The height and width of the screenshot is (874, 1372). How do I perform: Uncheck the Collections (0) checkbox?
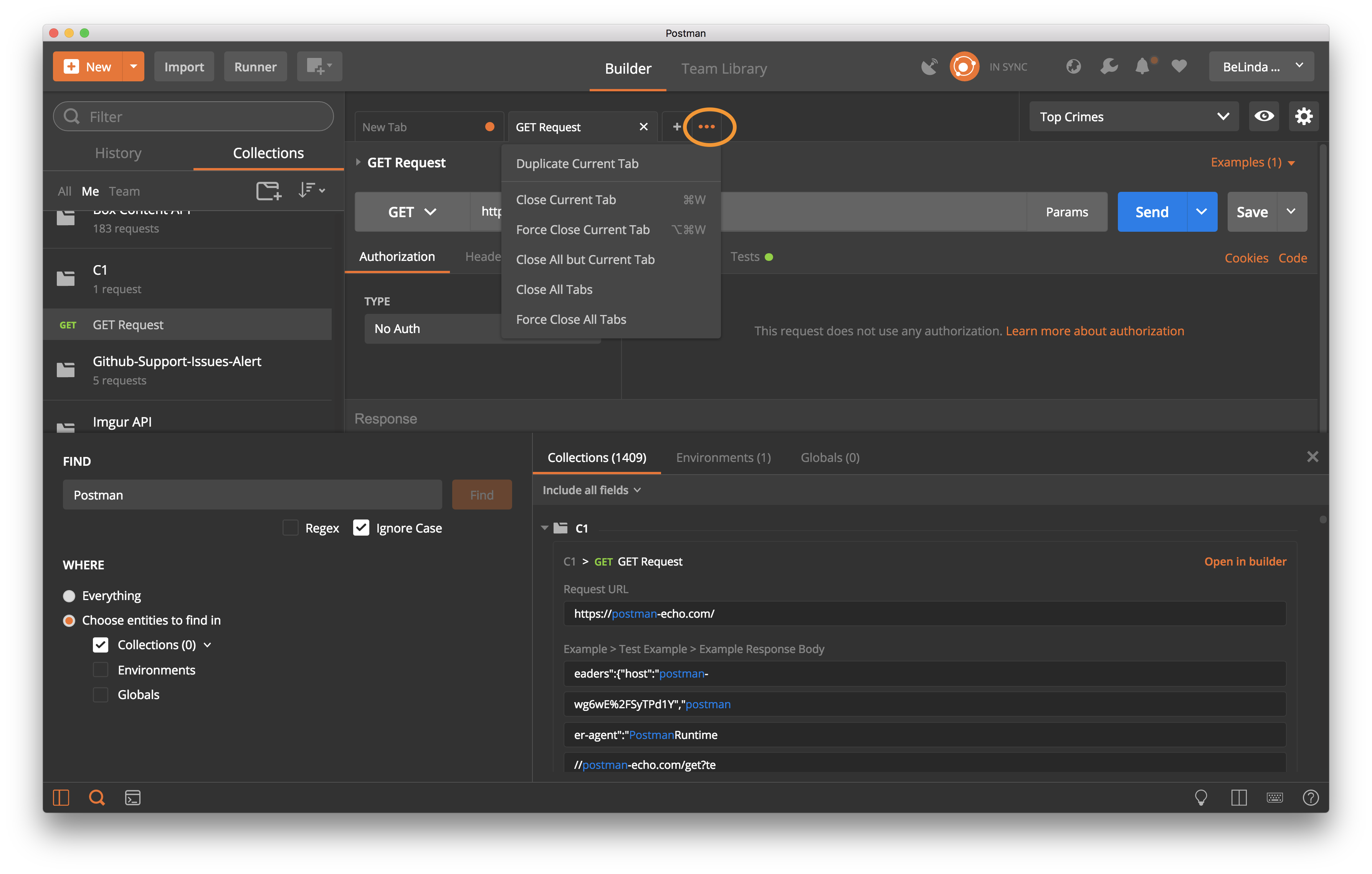click(100, 645)
